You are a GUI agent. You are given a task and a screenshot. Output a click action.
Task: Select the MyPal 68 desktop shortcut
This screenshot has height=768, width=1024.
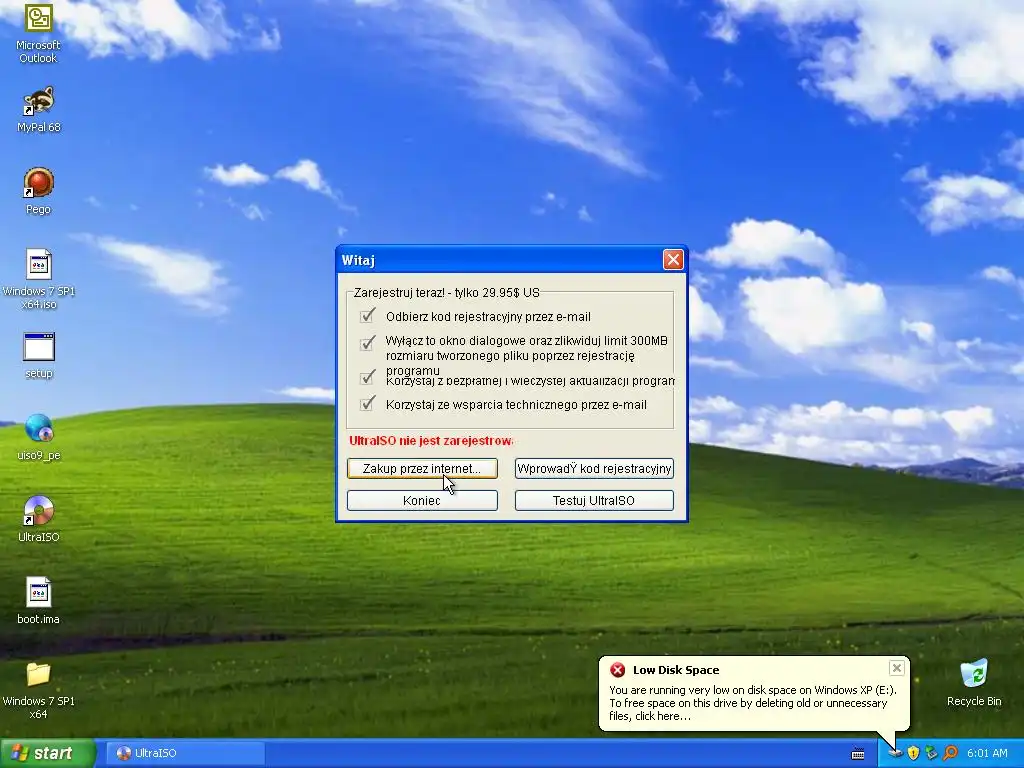pos(38,109)
